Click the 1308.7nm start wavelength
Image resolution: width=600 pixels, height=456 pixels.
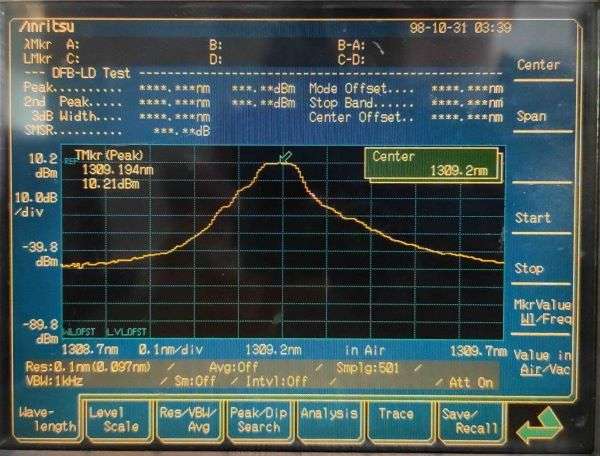pyautogui.click(x=90, y=350)
